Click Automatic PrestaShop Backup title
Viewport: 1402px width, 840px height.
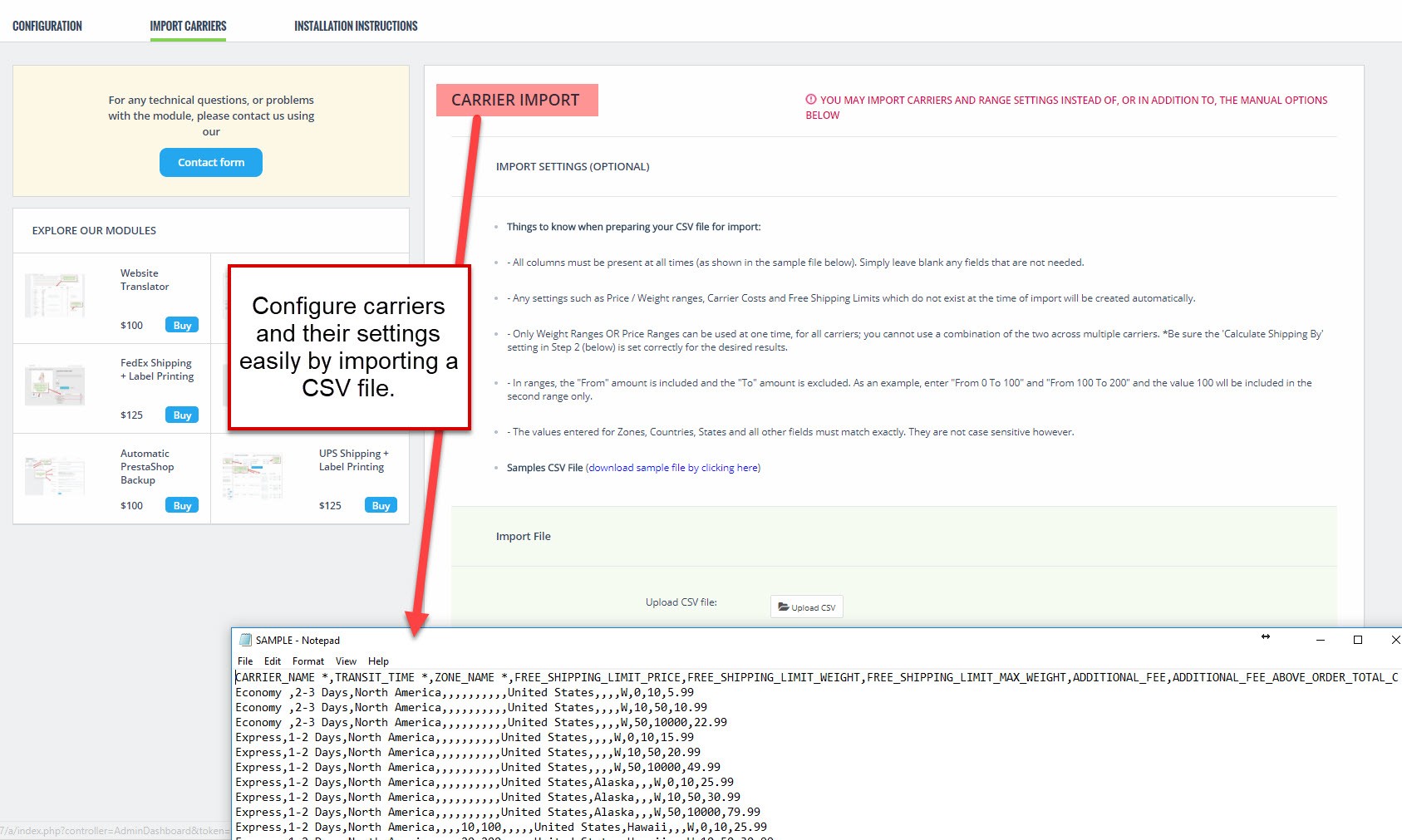(x=147, y=466)
